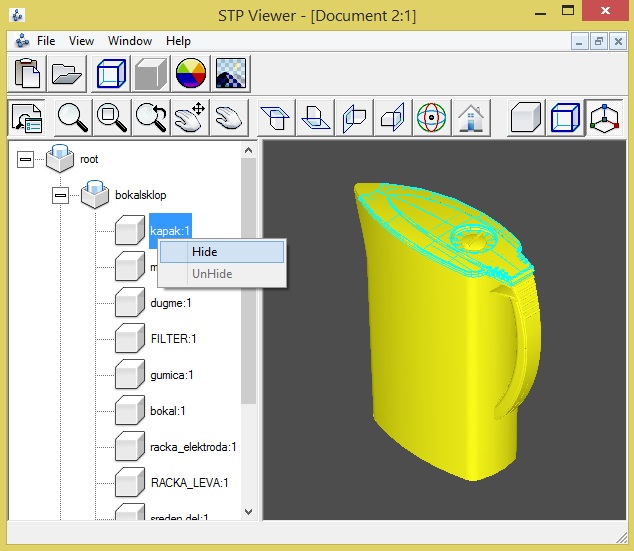Viewport: 634px width, 551px height.
Task: Collapse the root tree node
Action: 25,159
